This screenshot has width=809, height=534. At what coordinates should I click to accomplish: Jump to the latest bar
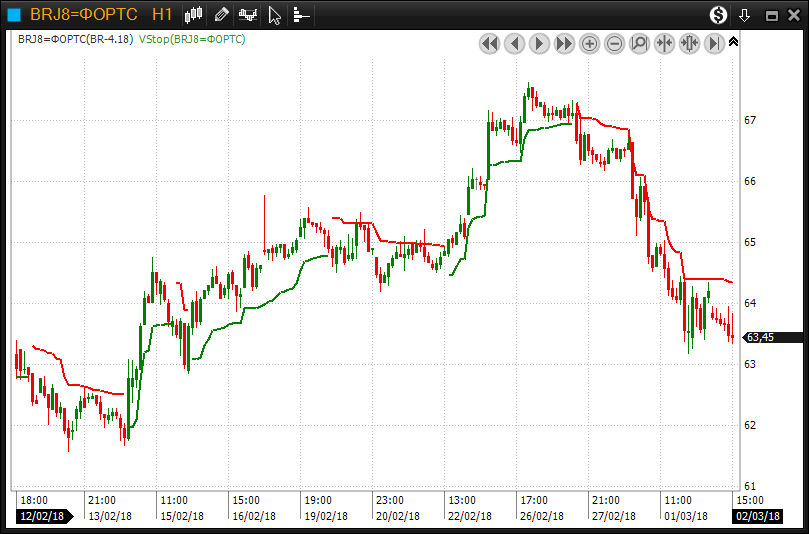pos(714,43)
